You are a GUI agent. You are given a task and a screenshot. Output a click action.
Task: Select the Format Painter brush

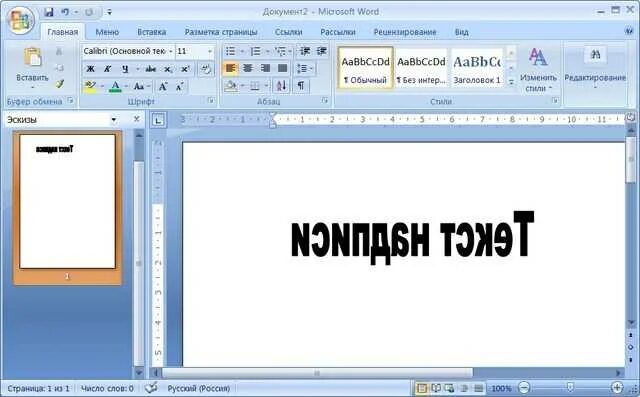click(x=60, y=84)
